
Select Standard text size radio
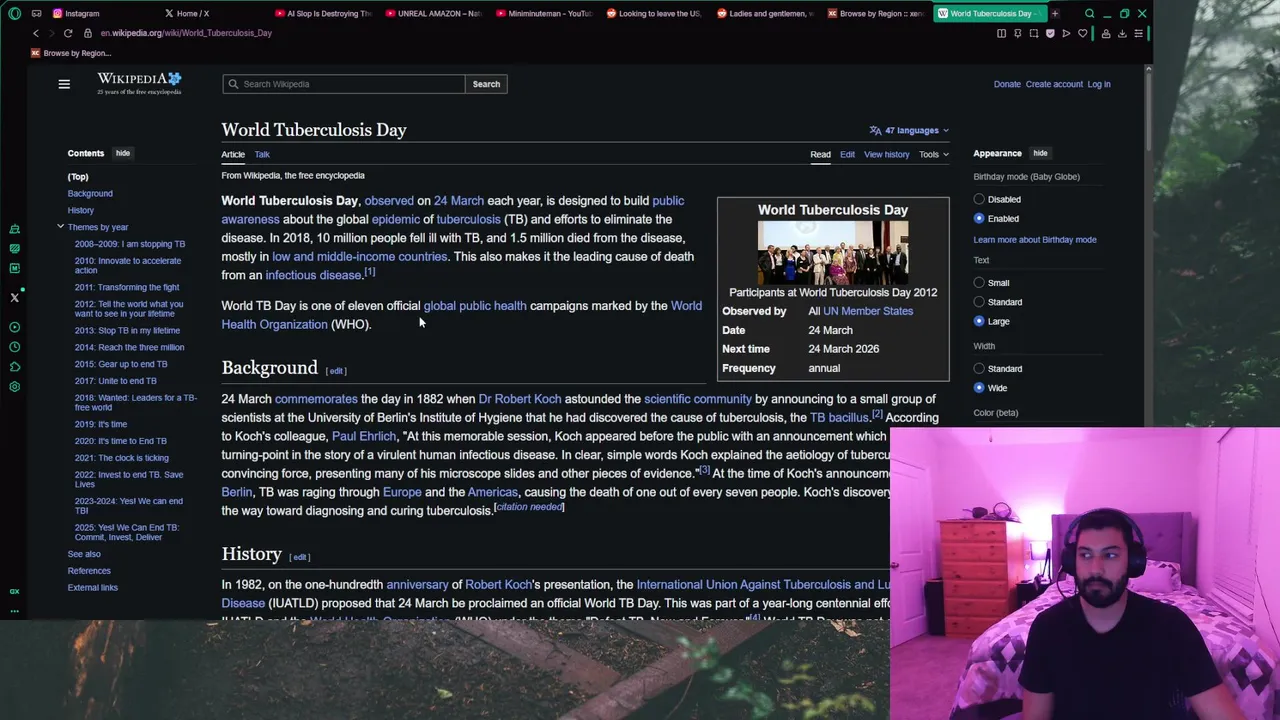(x=979, y=302)
